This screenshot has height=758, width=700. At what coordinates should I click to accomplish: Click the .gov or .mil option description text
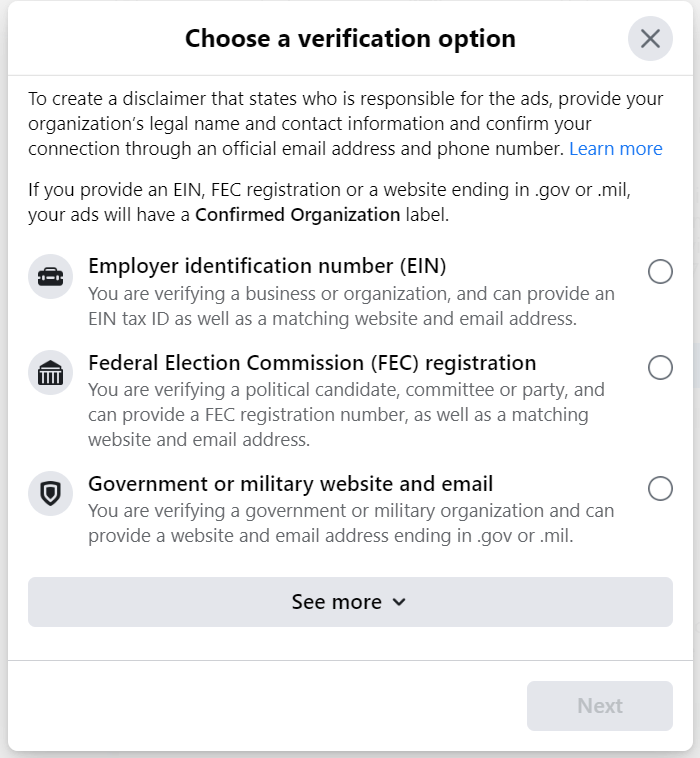click(x=350, y=523)
